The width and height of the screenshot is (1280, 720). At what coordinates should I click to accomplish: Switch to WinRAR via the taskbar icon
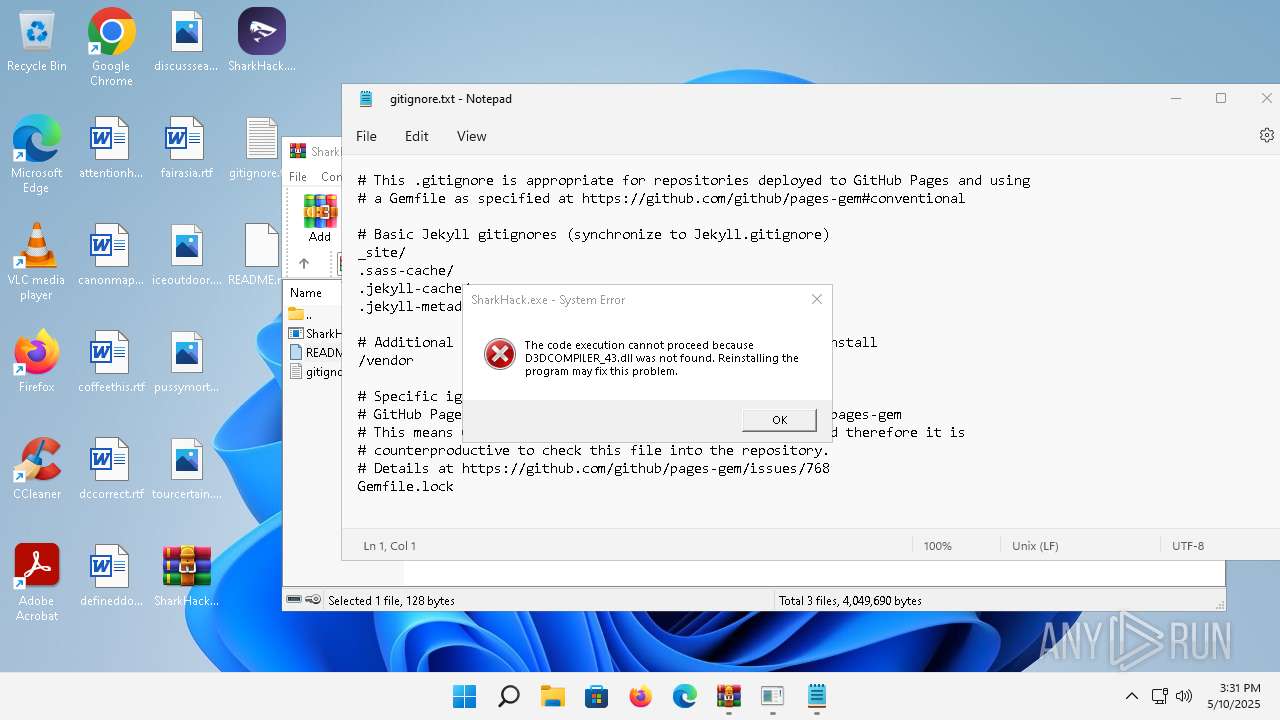(728, 696)
